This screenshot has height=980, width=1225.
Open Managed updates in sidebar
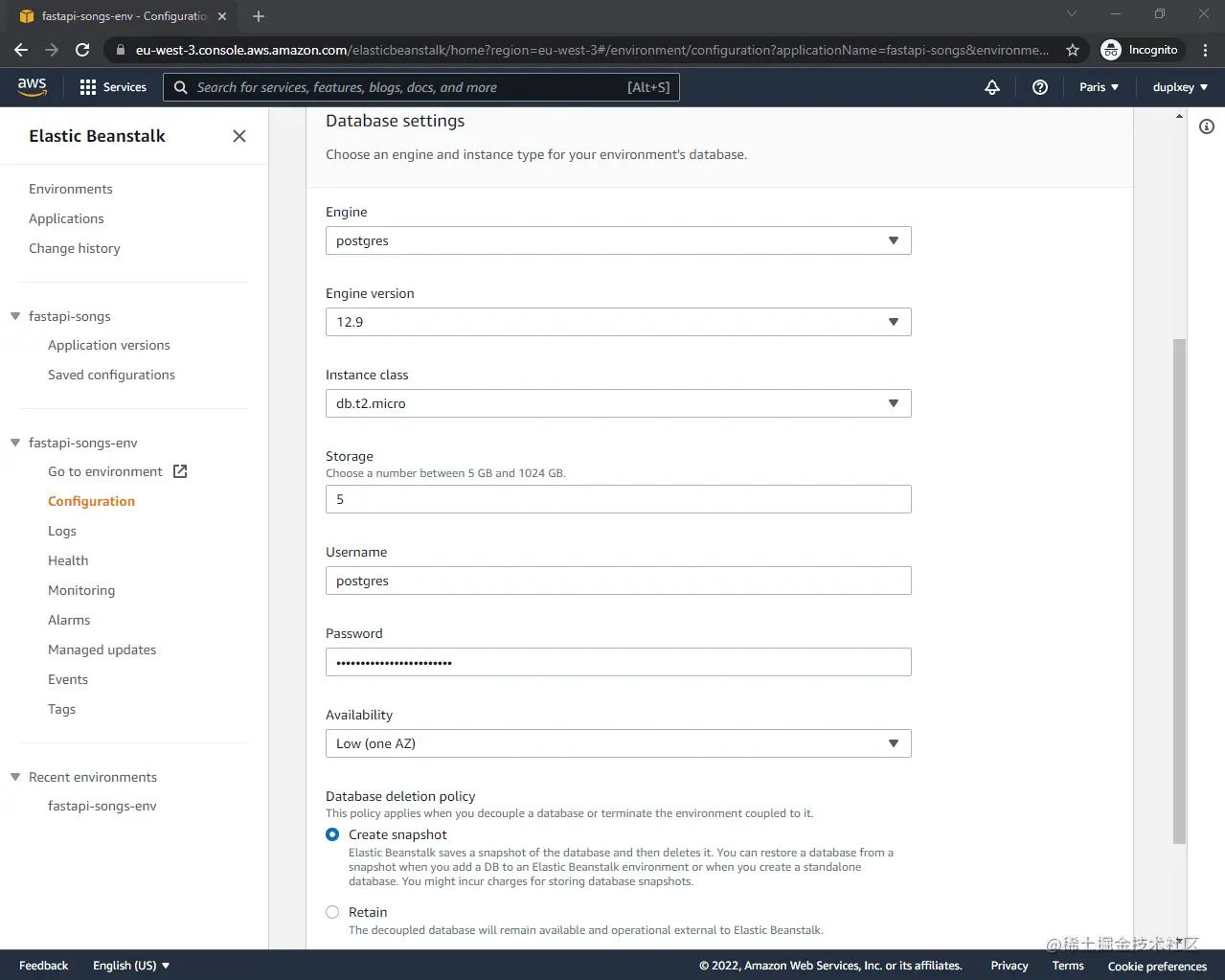point(102,650)
